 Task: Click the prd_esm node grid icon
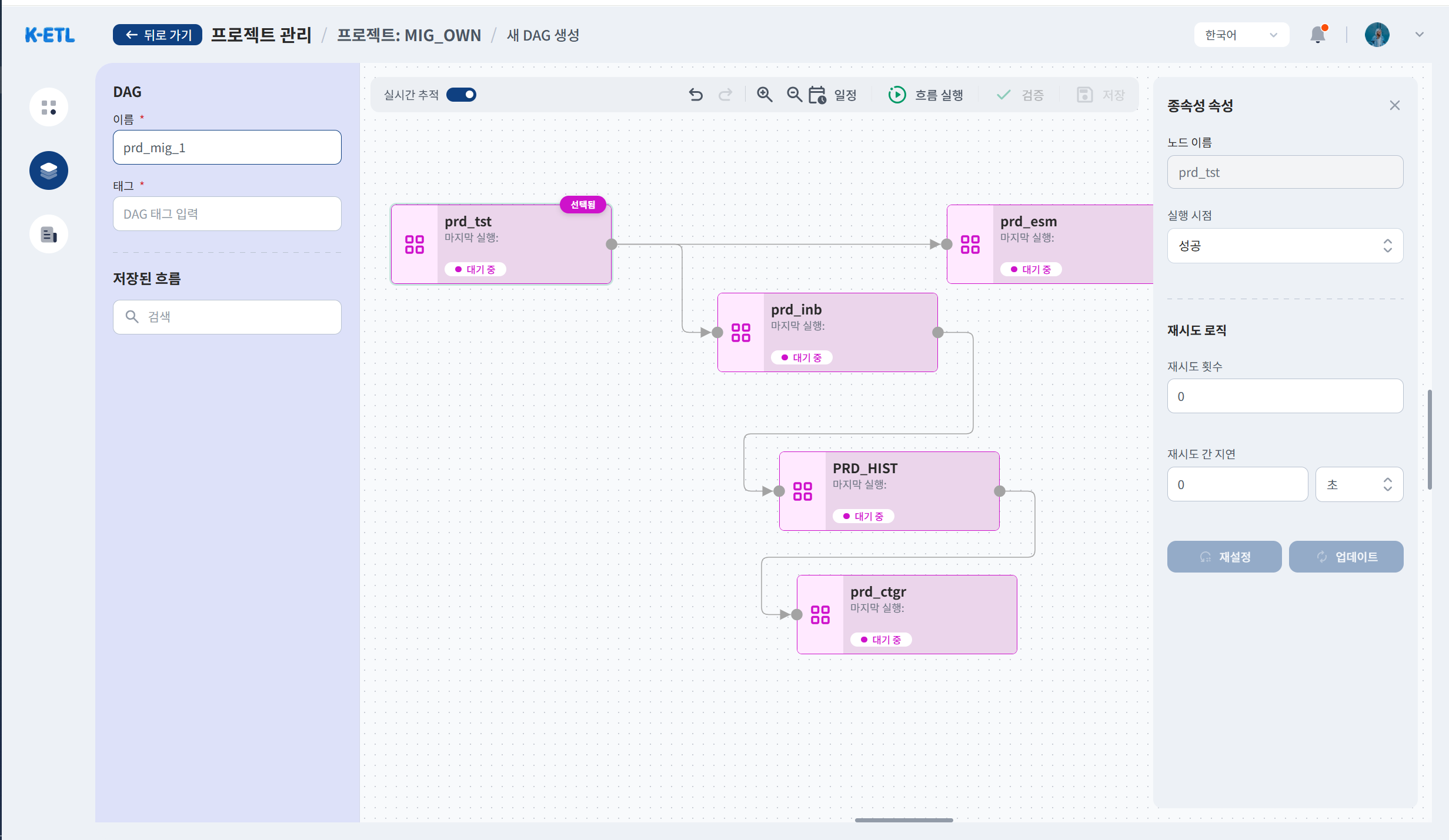coord(970,245)
